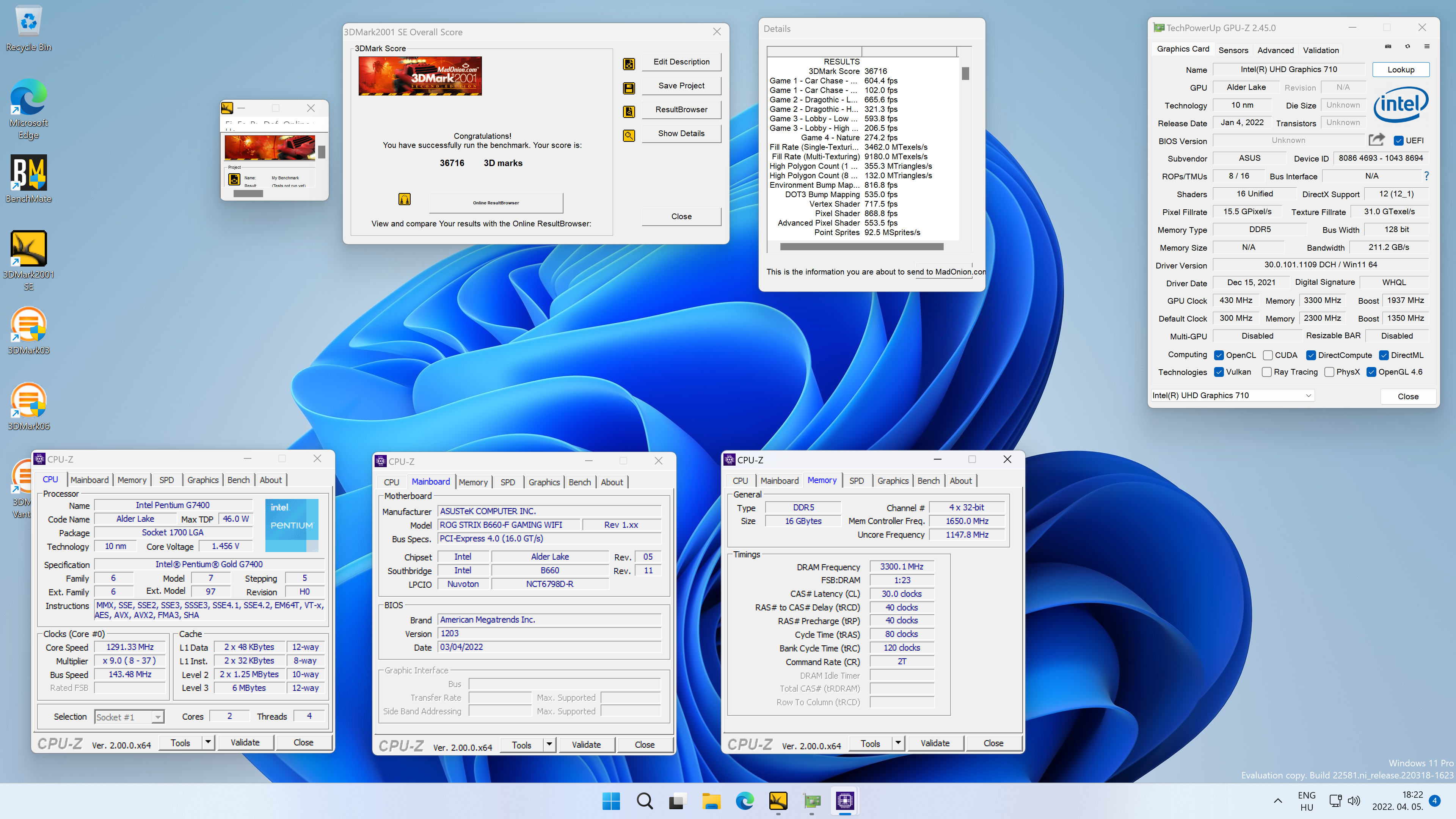
Task: Click GPU-Z refresh icon
Action: pyautogui.click(x=1407, y=46)
